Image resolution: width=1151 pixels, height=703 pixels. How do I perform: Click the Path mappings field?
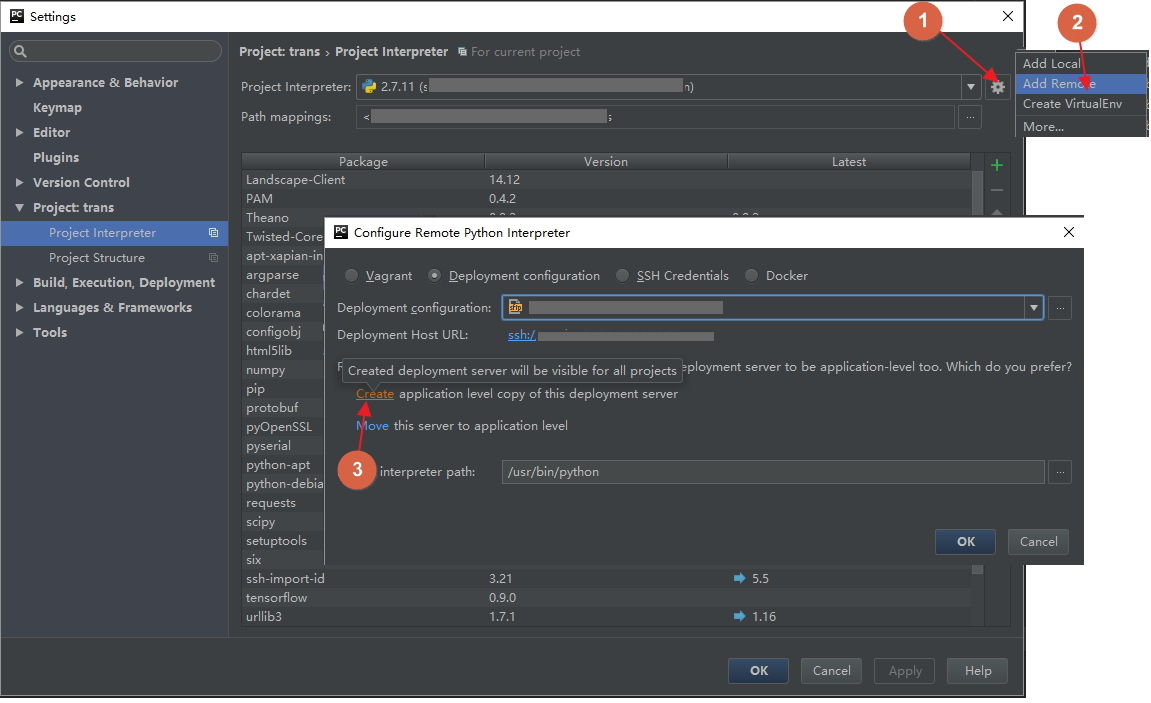coord(655,117)
